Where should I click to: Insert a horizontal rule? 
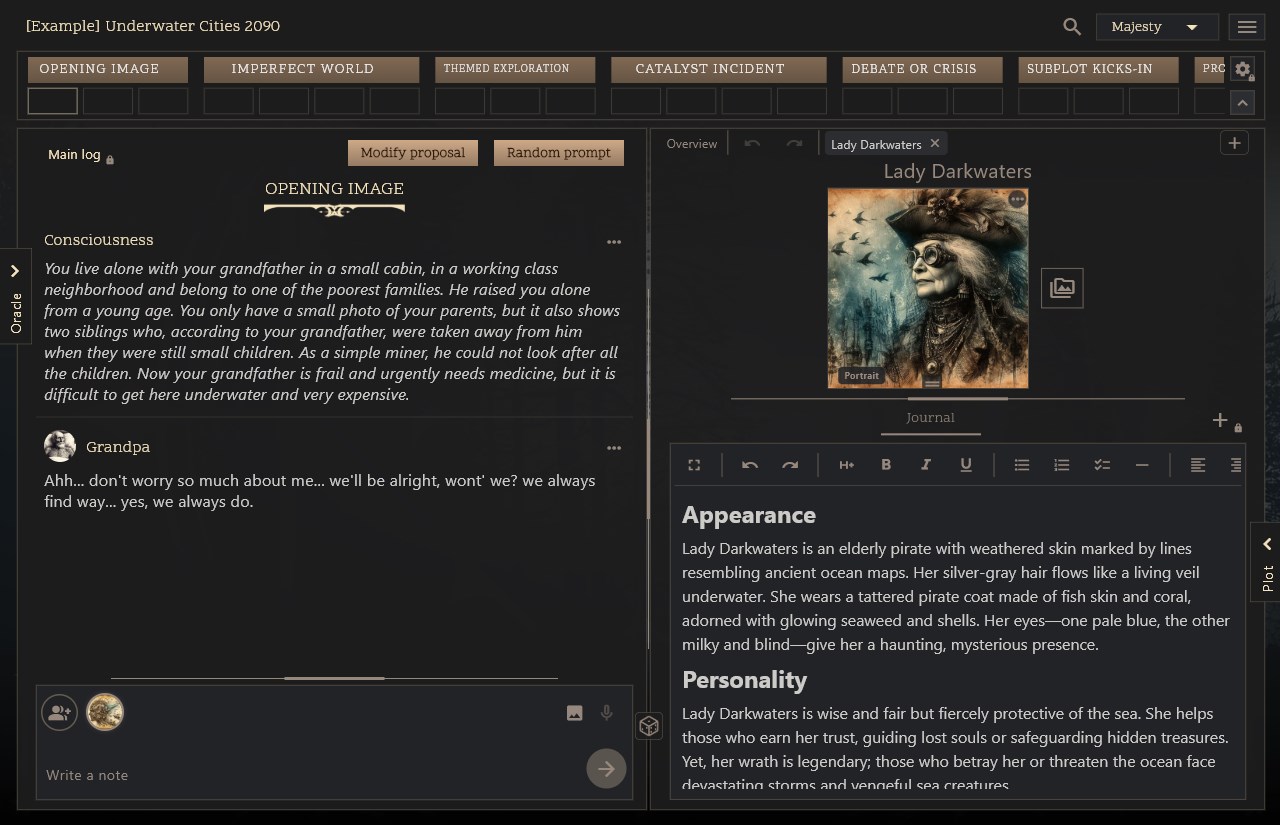(1142, 465)
